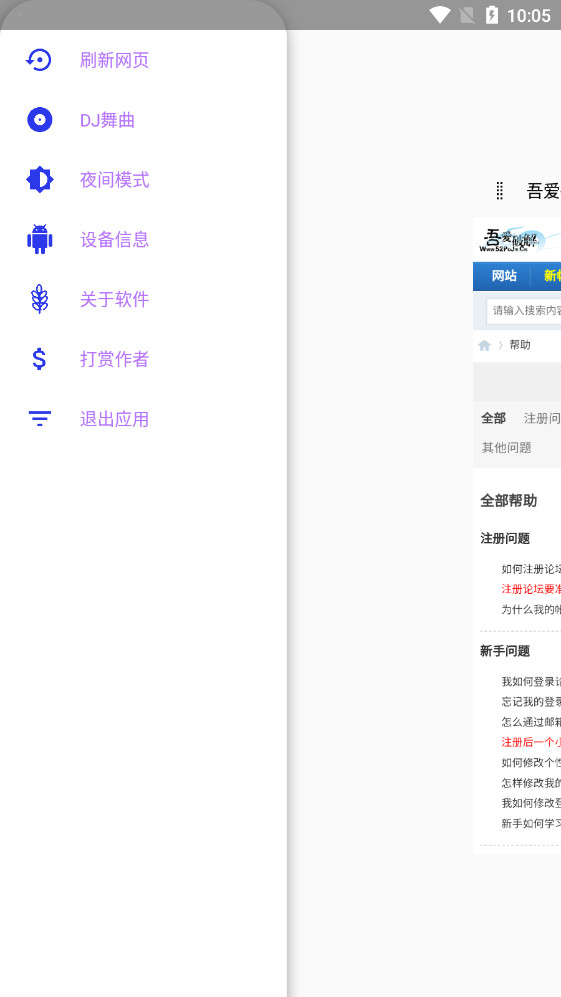
Task: Tap the Wi-Fi status bar icon
Action: click(x=440, y=15)
